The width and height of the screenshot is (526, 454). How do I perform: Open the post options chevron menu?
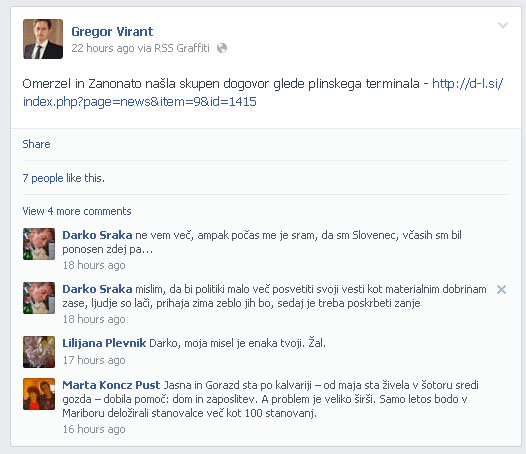pyautogui.click(x=503, y=25)
